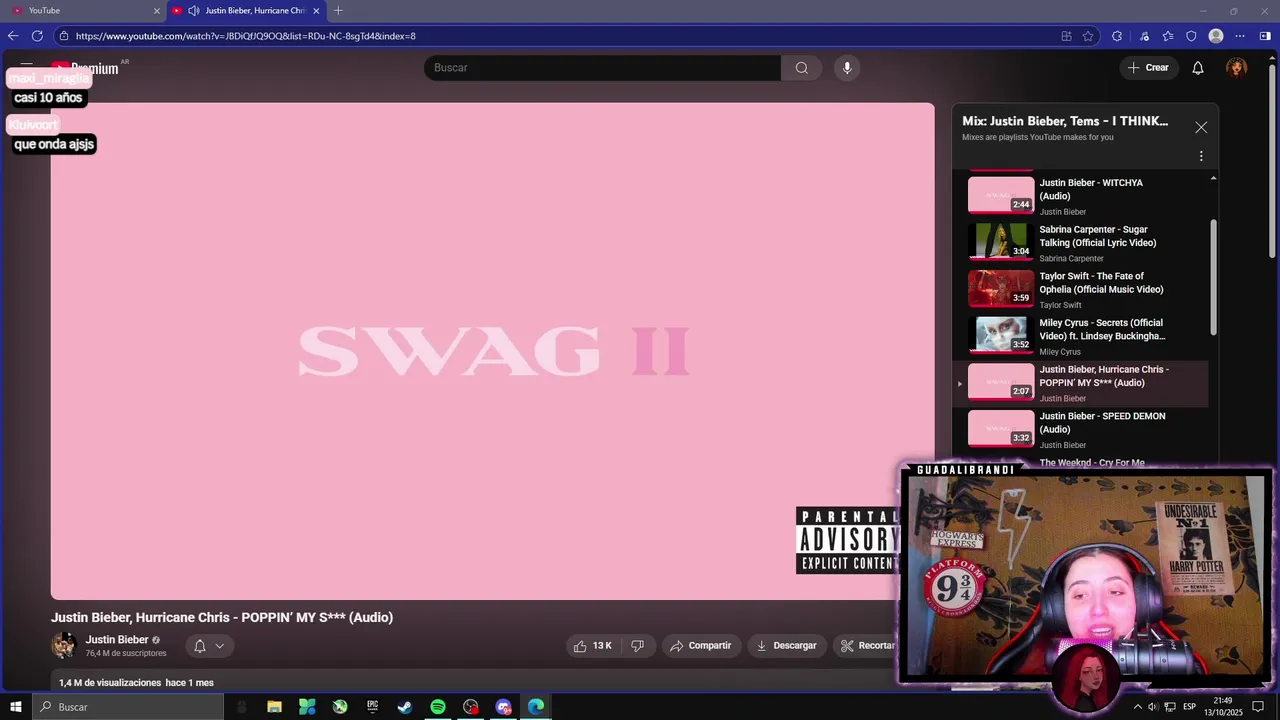Dislike the video with thumbs down
Viewport: 1280px width, 720px height.
[638, 646]
